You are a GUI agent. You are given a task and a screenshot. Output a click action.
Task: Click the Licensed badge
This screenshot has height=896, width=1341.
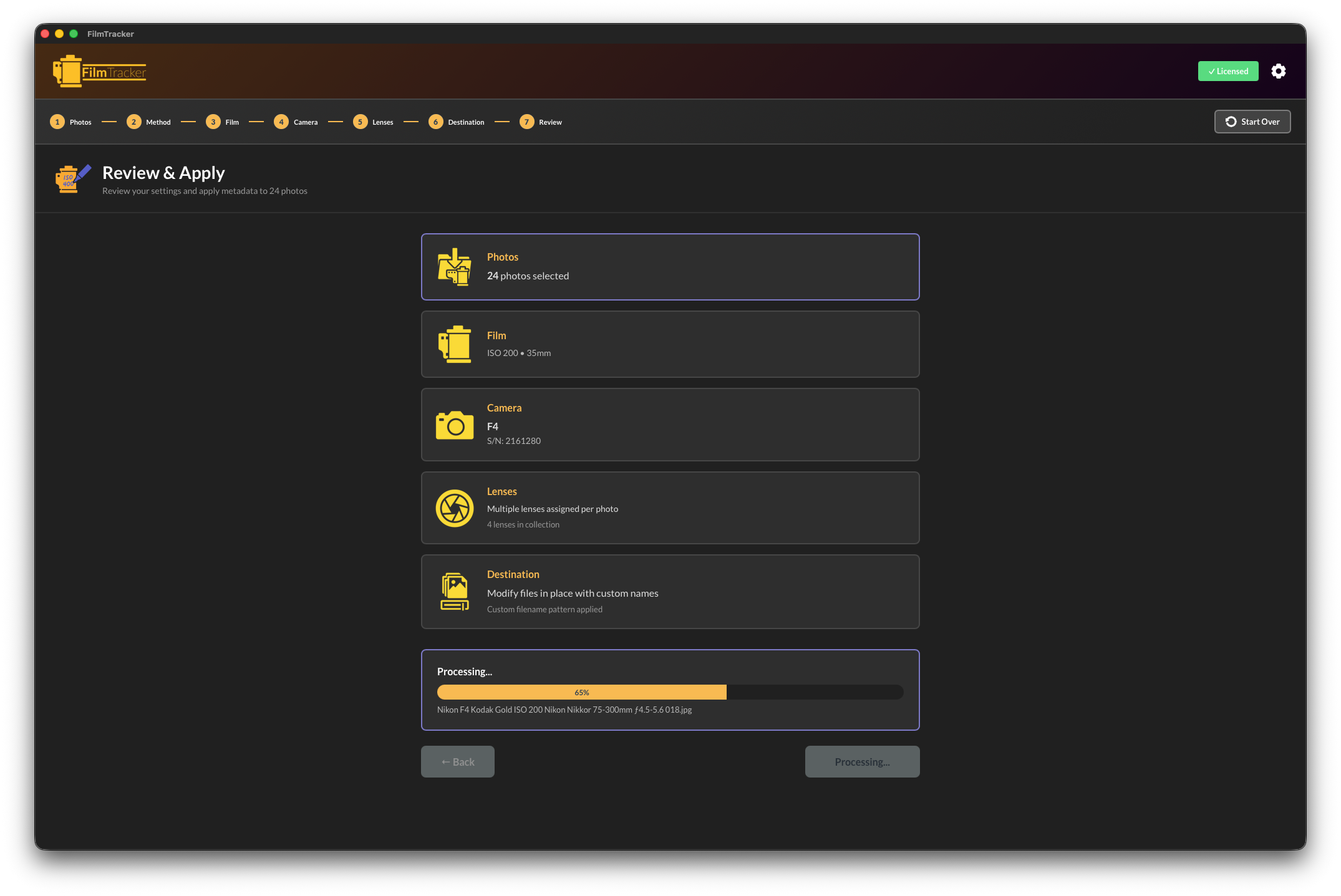tap(1227, 71)
